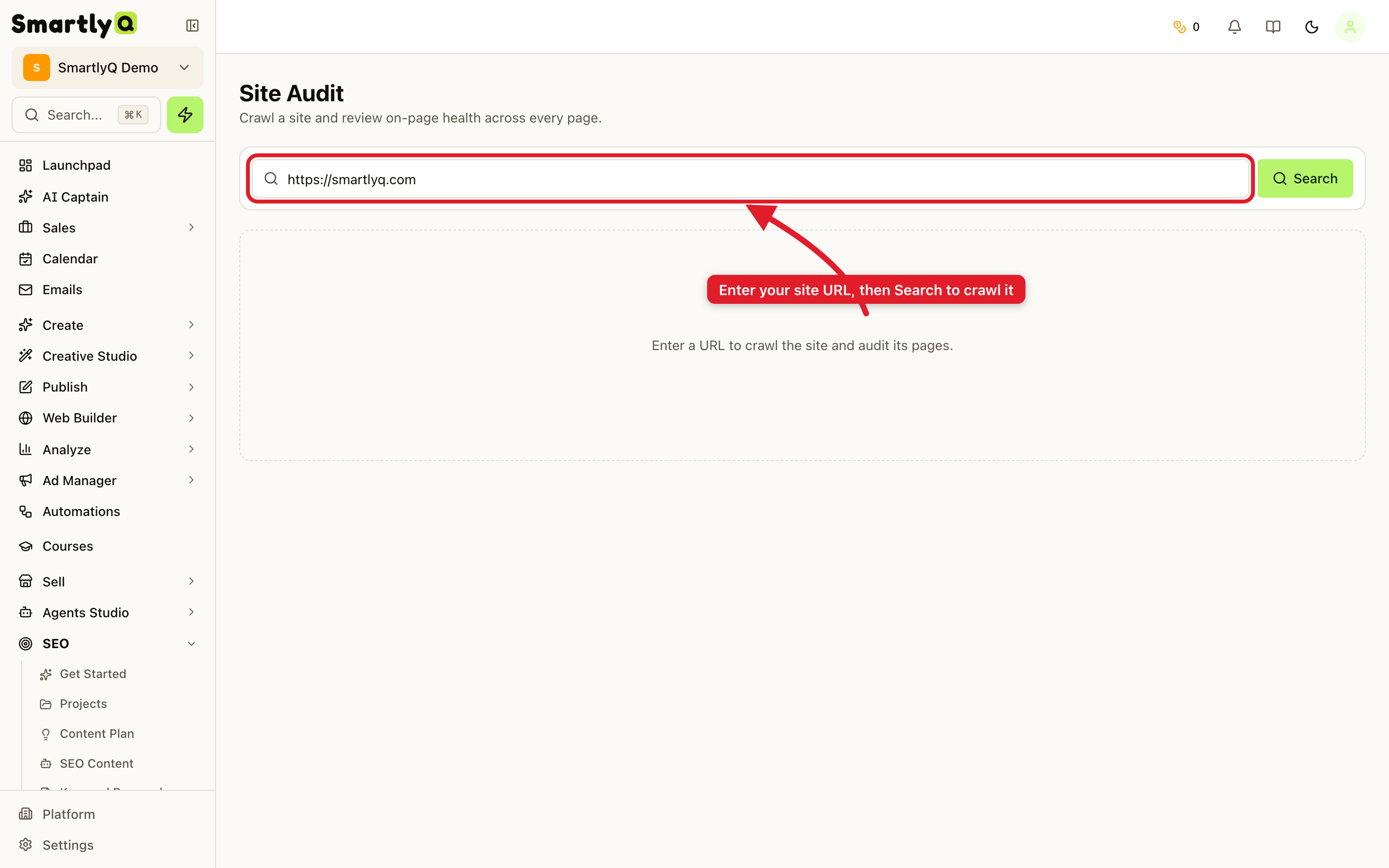The image size is (1389, 868).
Task: Click the sidebar Search field
Action: click(86, 115)
